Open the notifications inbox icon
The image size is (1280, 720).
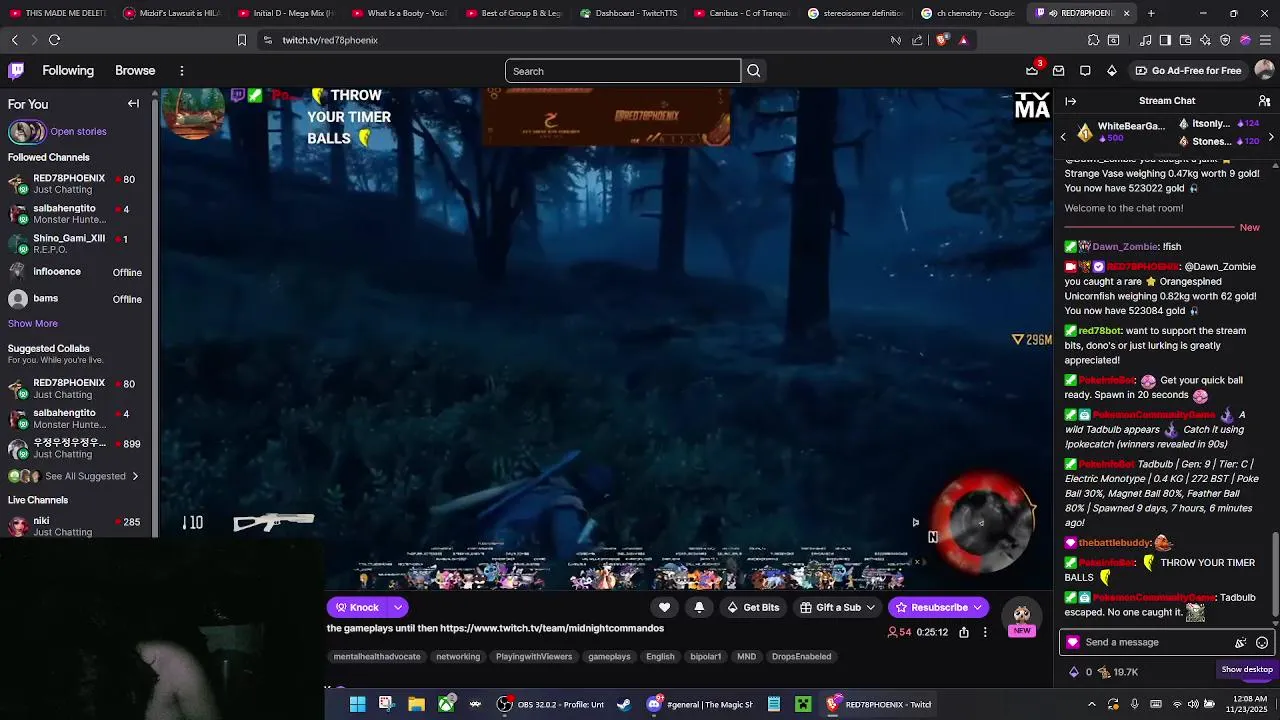tap(1059, 71)
